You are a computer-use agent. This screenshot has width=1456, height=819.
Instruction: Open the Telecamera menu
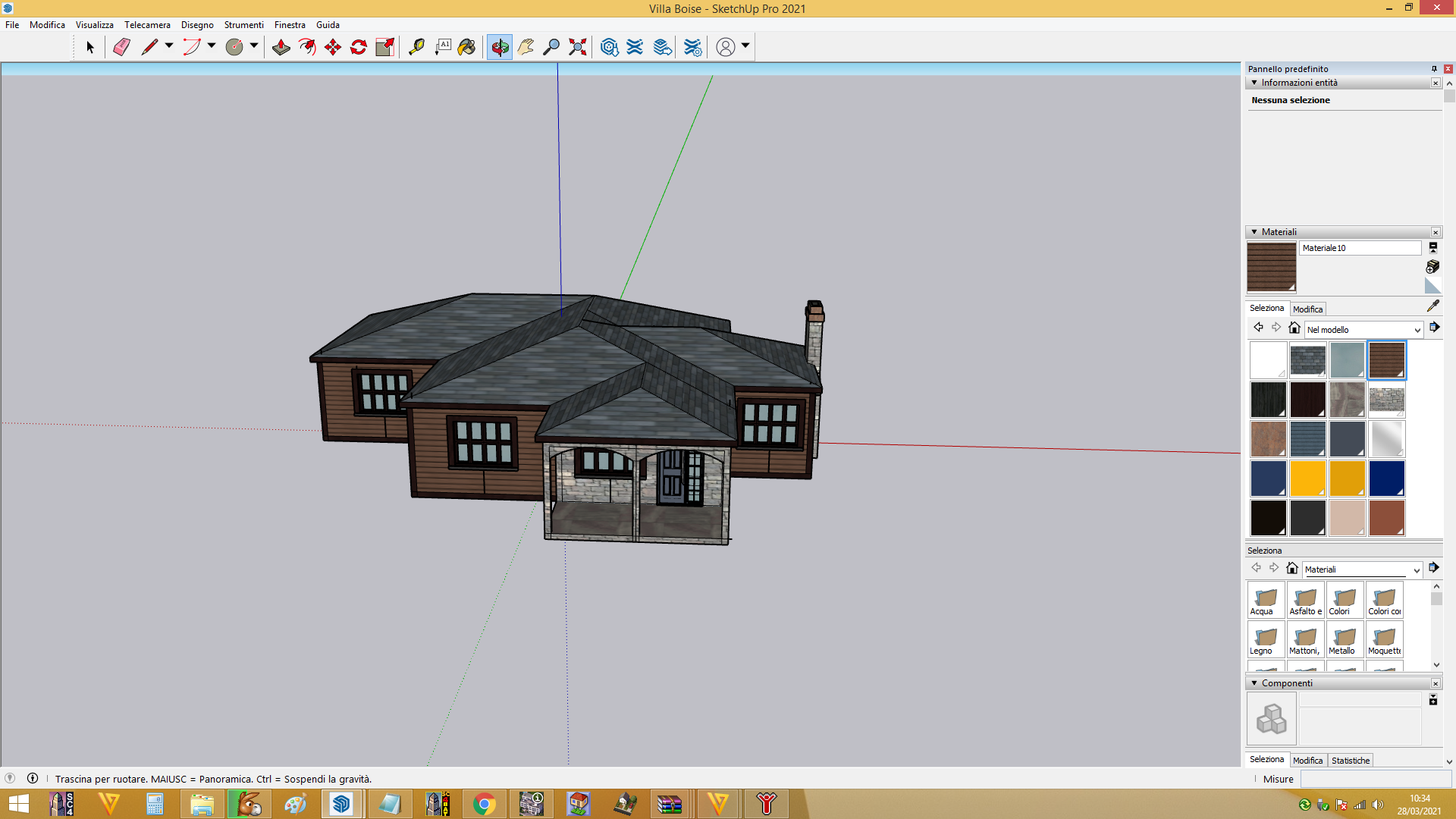pos(147,25)
